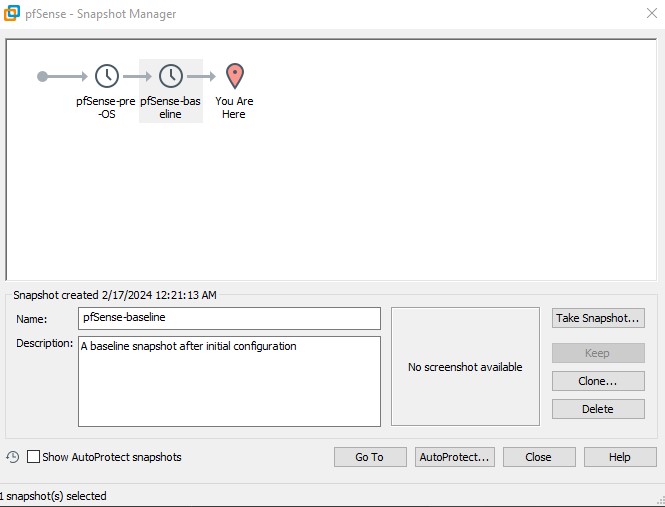Image resolution: width=665 pixels, height=507 pixels.
Task: Click the pfSense-pre-OS snapshot label
Action: click(106, 108)
